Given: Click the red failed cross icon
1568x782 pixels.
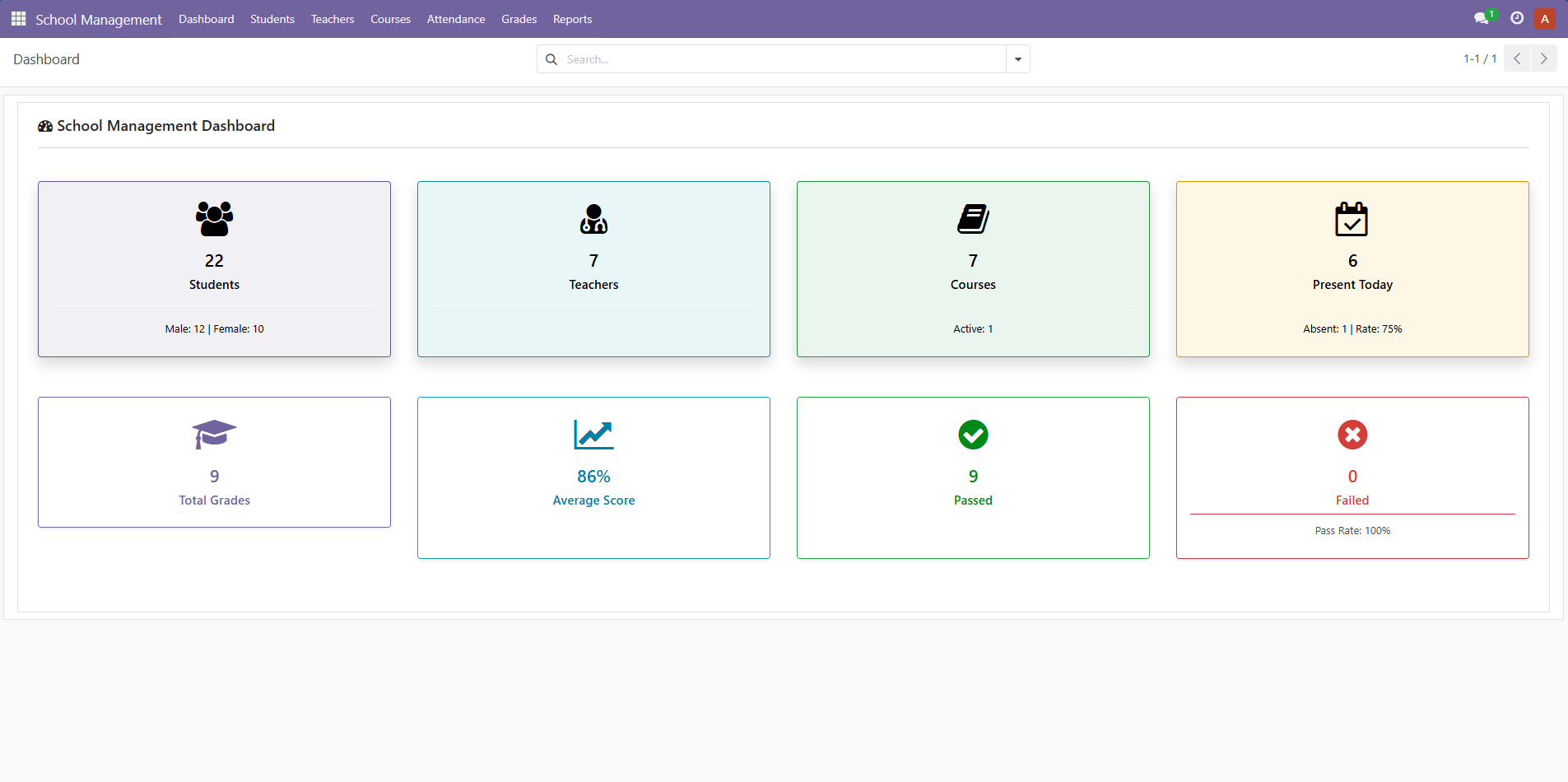Looking at the screenshot, I should point(1352,435).
